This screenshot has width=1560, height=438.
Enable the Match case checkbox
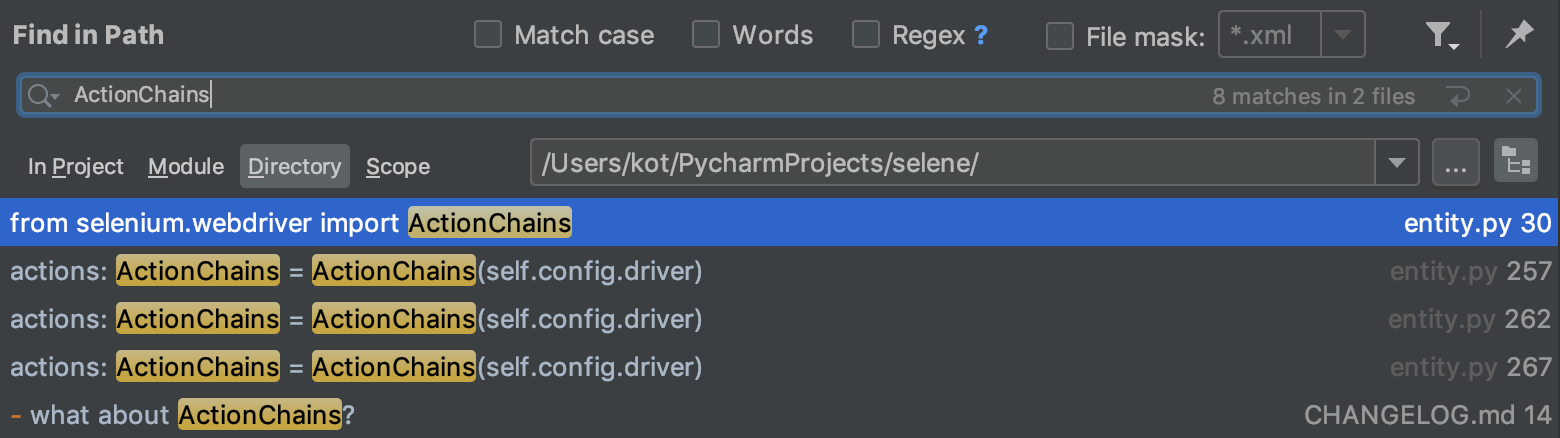(487, 36)
